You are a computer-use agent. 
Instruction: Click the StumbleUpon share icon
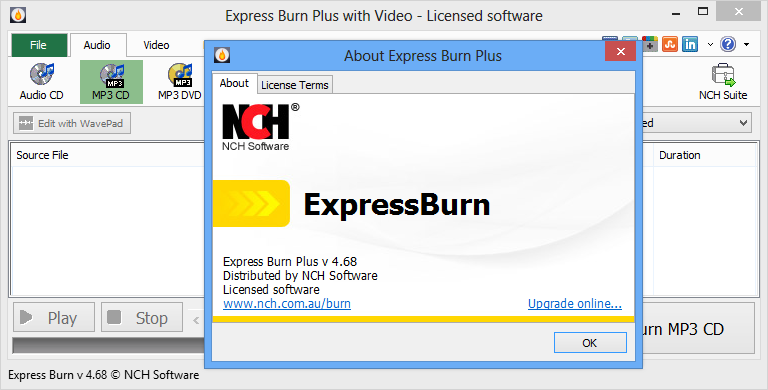point(670,44)
